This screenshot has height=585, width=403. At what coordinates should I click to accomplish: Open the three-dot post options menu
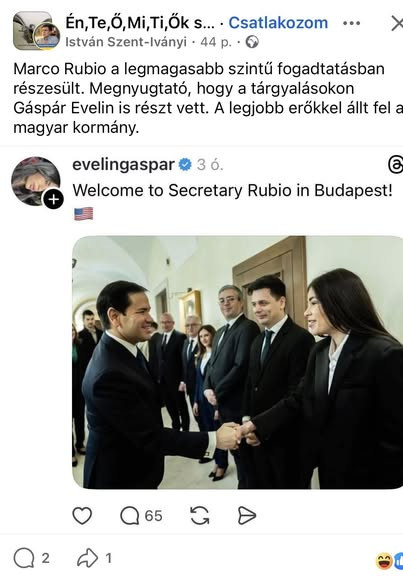pyautogui.click(x=352, y=23)
